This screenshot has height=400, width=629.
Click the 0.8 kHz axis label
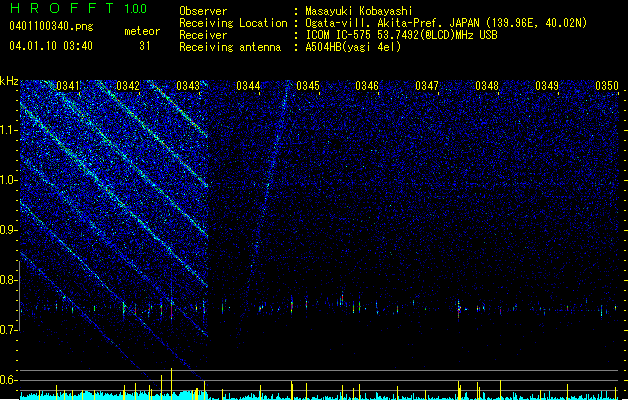point(9,280)
